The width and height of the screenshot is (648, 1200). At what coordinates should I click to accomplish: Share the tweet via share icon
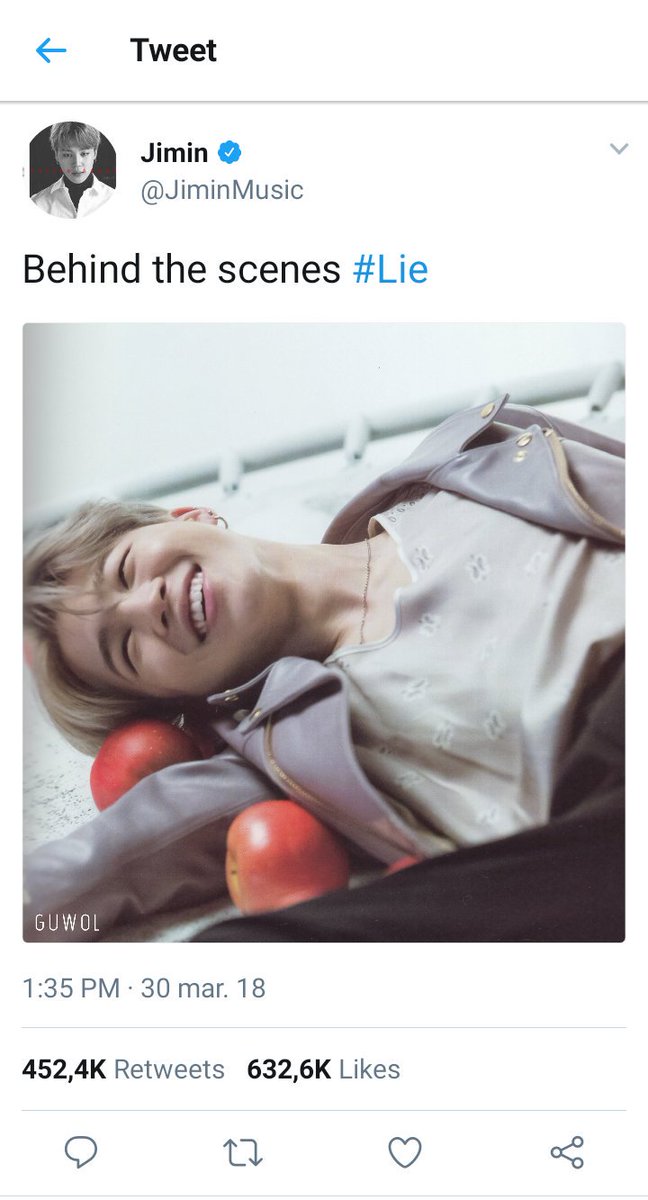[567, 1153]
